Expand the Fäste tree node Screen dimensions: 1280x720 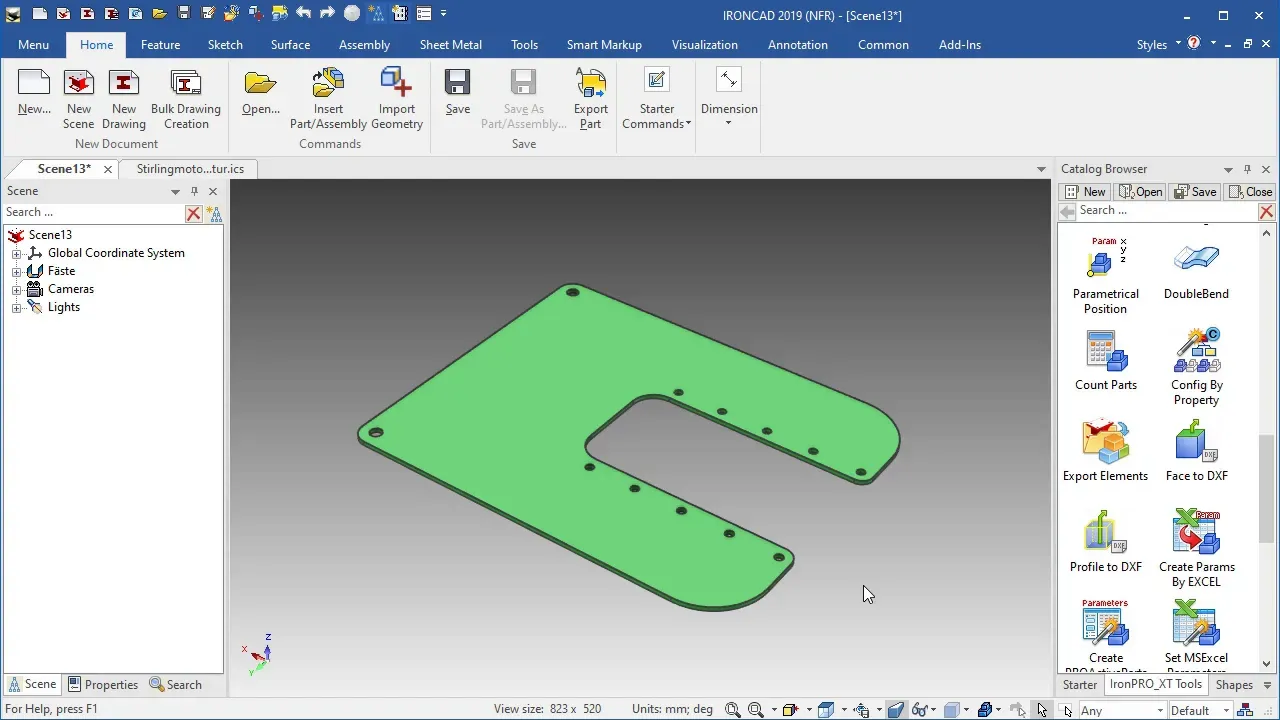click(x=16, y=272)
